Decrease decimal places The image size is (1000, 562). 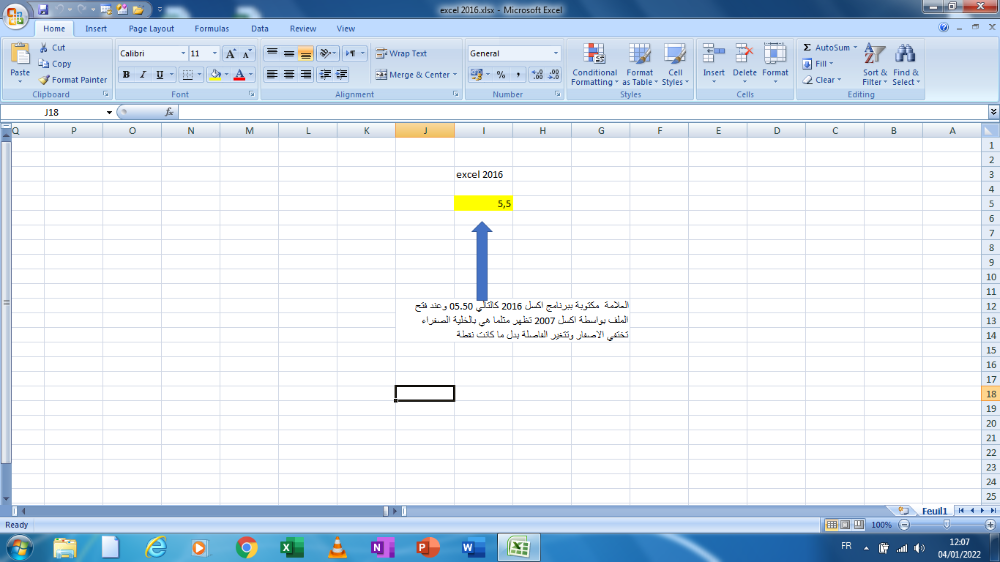point(554,75)
